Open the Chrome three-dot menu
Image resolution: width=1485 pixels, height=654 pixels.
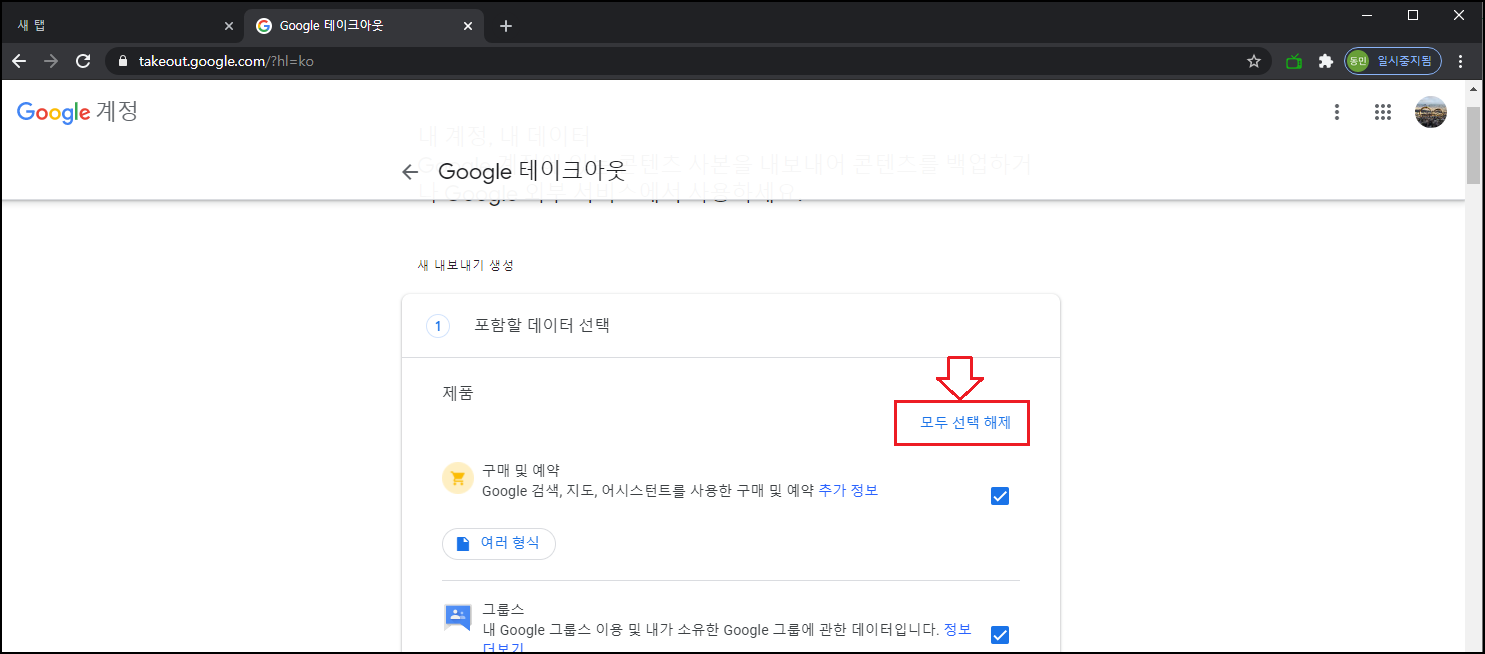pos(1461,61)
